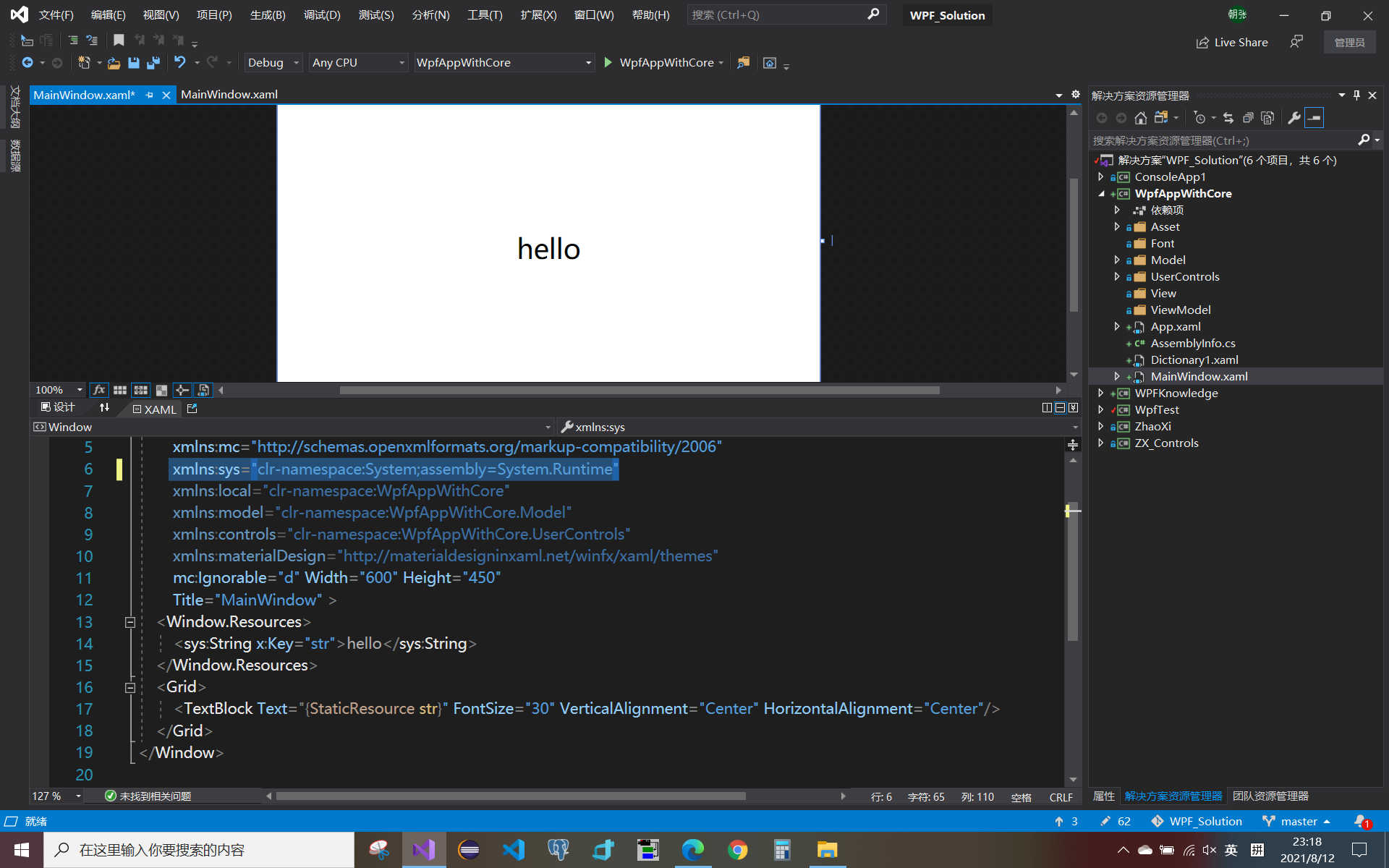This screenshot has width=1389, height=868.
Task: Toggle the fx effects button in designer
Action: coord(99,390)
